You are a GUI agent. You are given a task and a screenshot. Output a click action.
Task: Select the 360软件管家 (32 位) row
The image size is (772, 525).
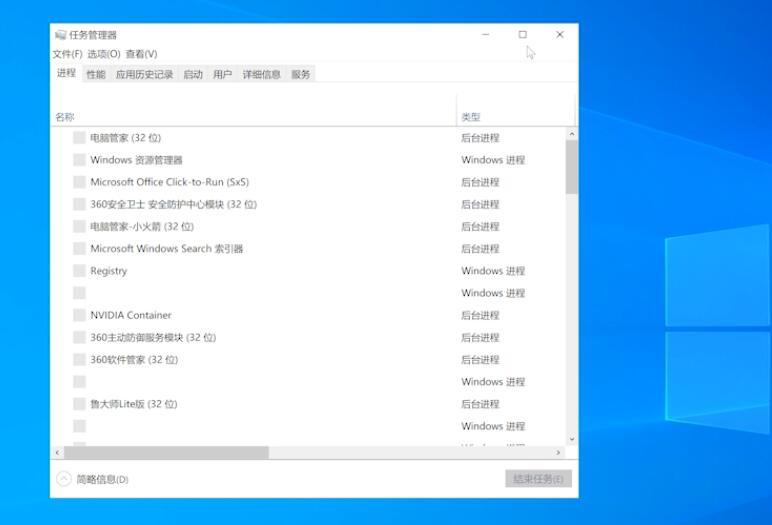308,359
